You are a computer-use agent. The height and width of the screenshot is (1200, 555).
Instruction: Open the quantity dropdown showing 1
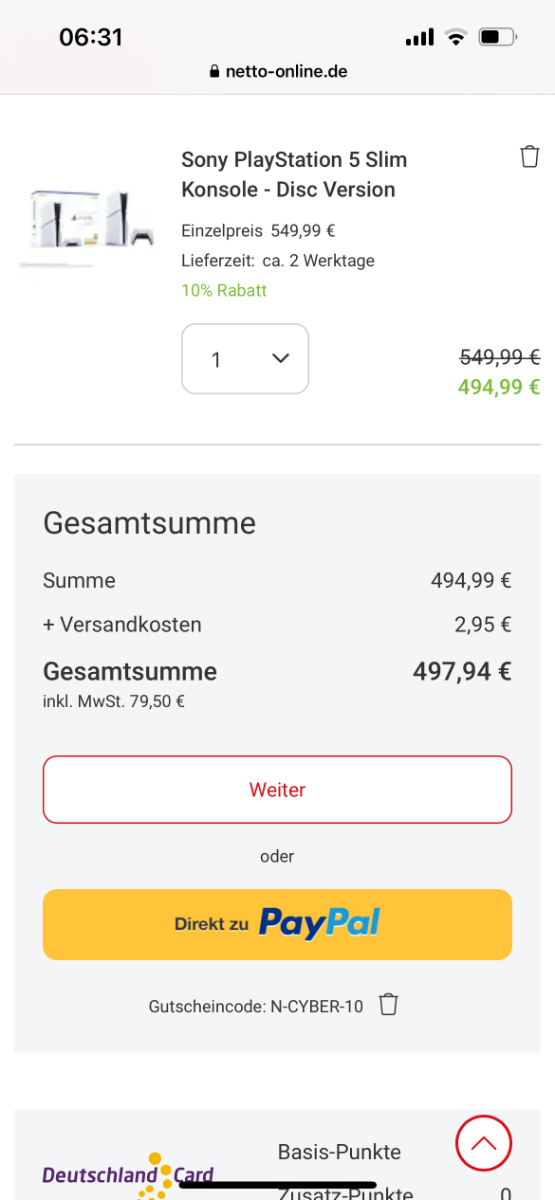pos(245,359)
